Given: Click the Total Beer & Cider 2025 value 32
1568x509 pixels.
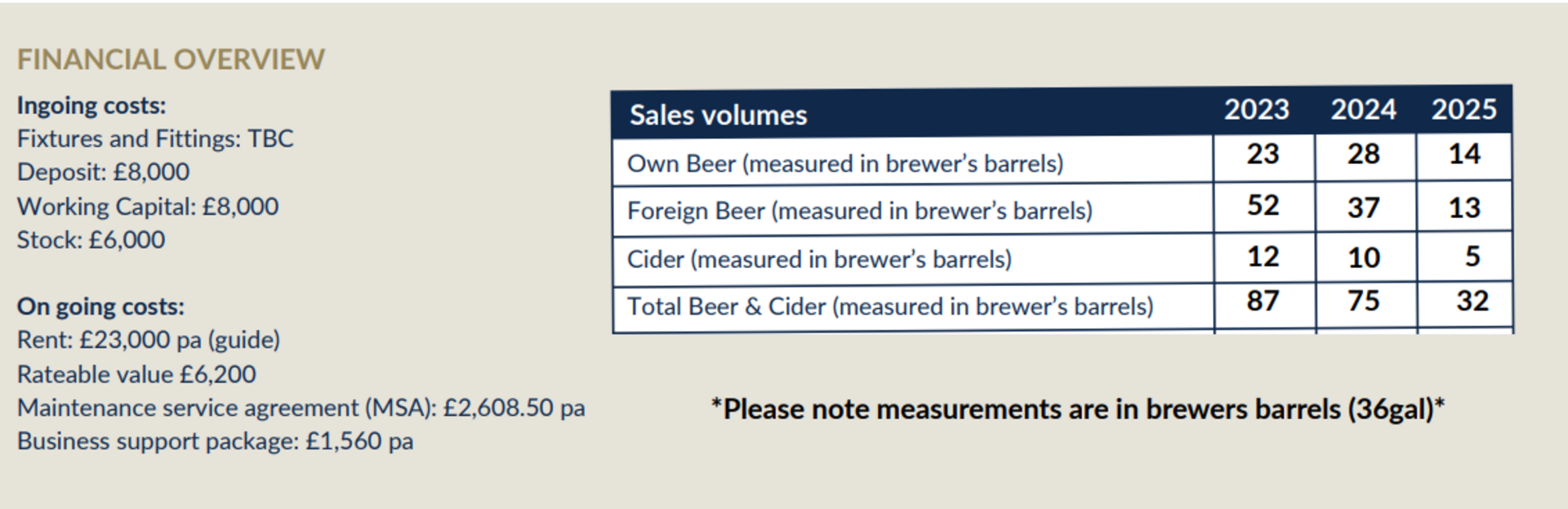Looking at the screenshot, I should [x=1472, y=301].
